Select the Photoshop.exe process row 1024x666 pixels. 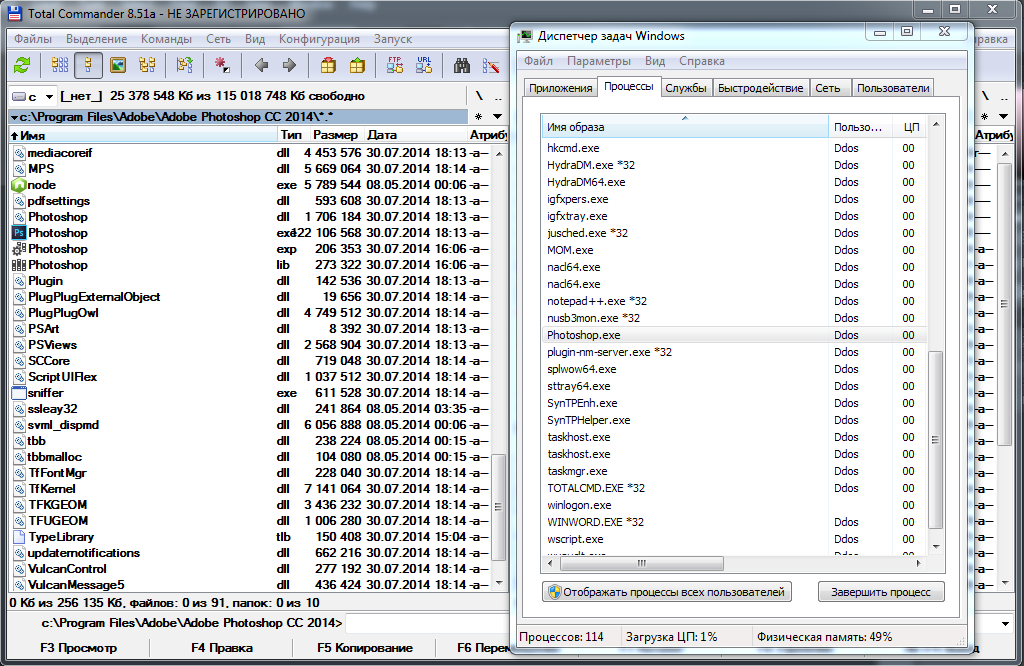(734, 335)
